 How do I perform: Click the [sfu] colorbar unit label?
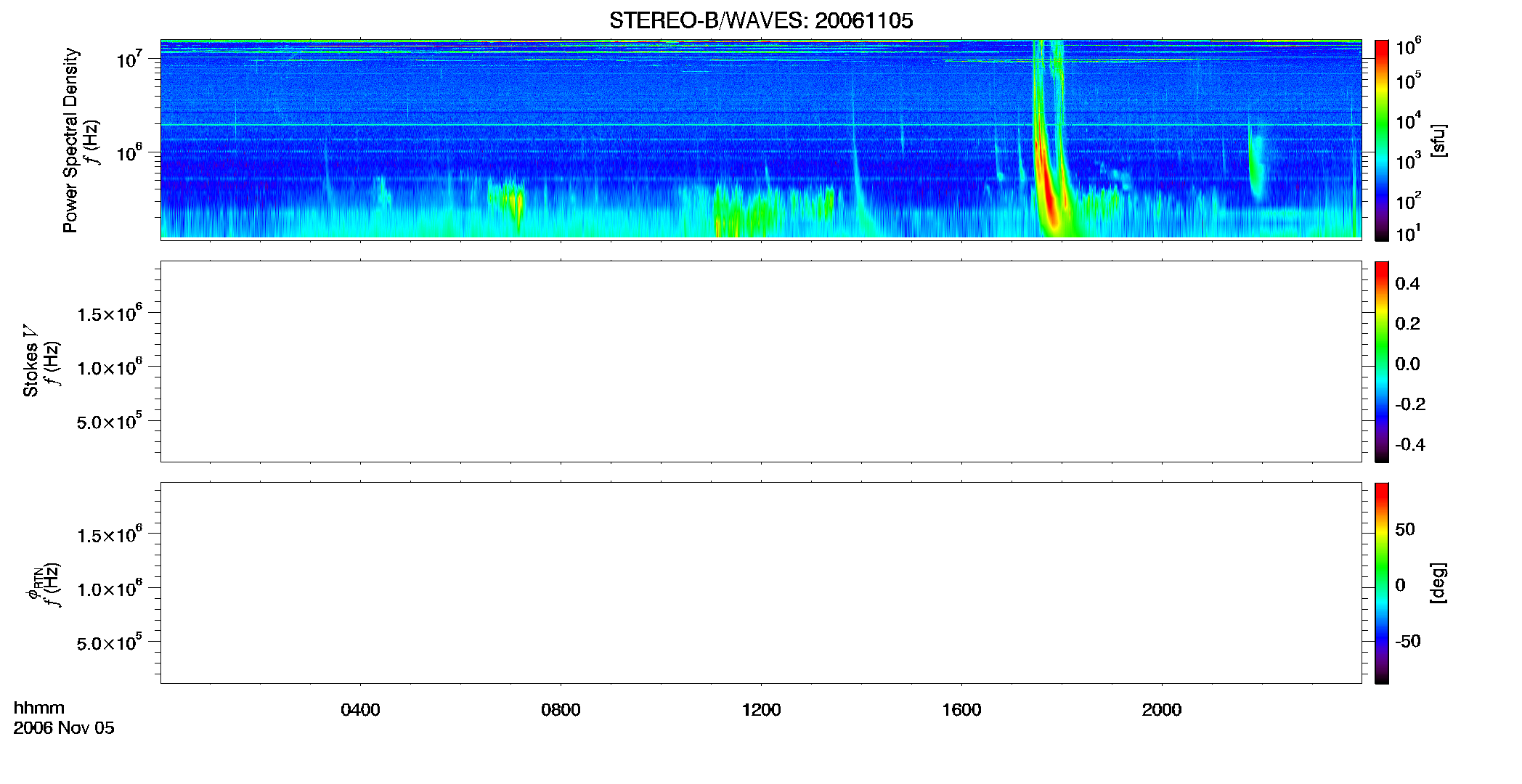coord(1438,140)
